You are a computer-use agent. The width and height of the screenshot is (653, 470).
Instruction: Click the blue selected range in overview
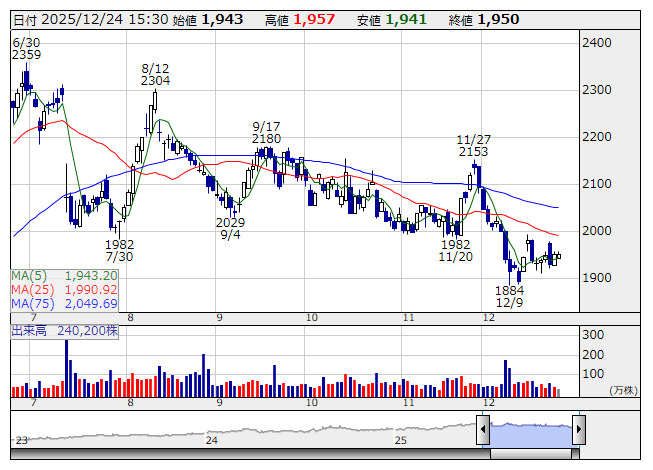click(x=530, y=430)
